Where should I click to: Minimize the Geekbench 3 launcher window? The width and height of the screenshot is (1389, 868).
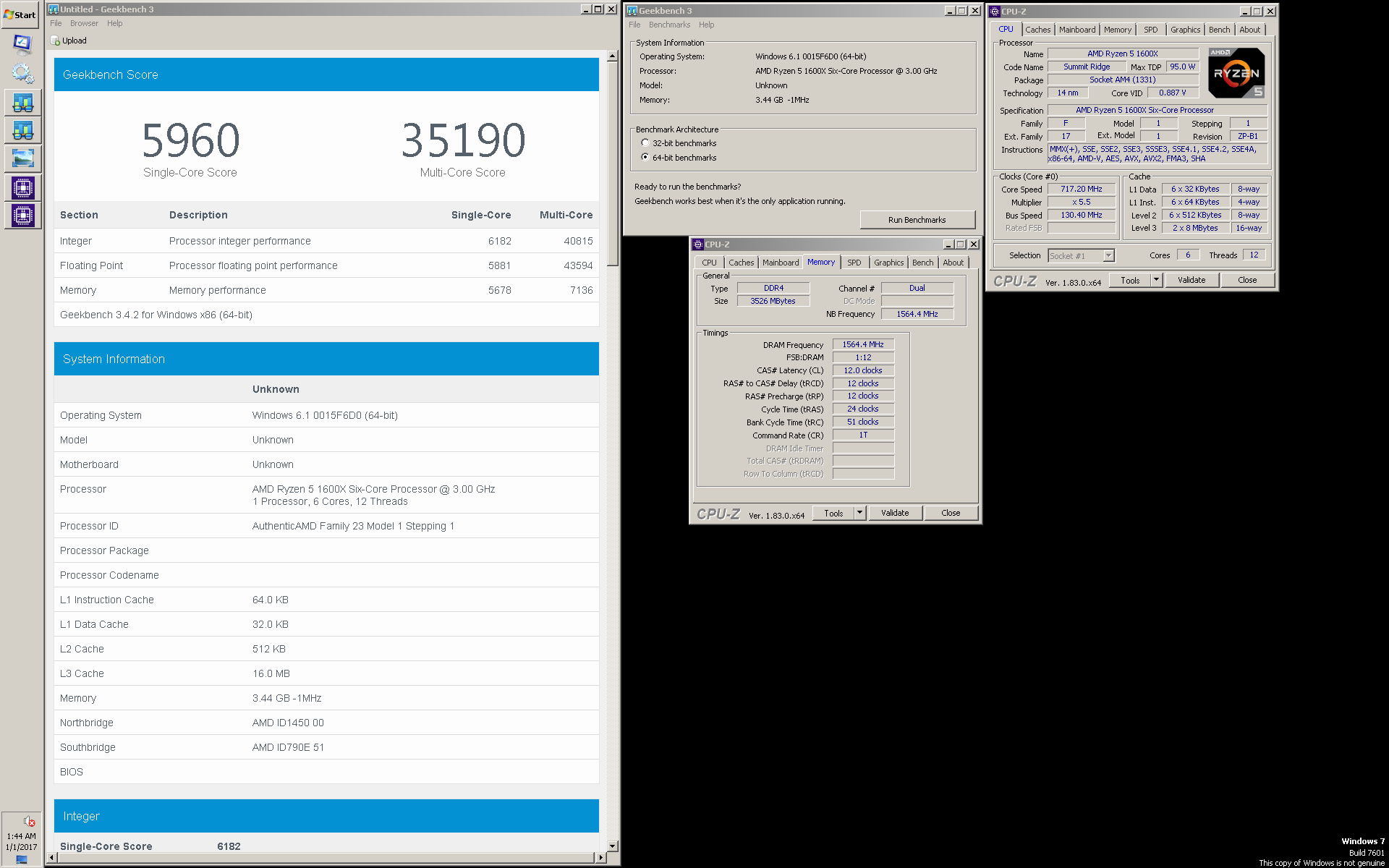pyautogui.click(x=949, y=11)
